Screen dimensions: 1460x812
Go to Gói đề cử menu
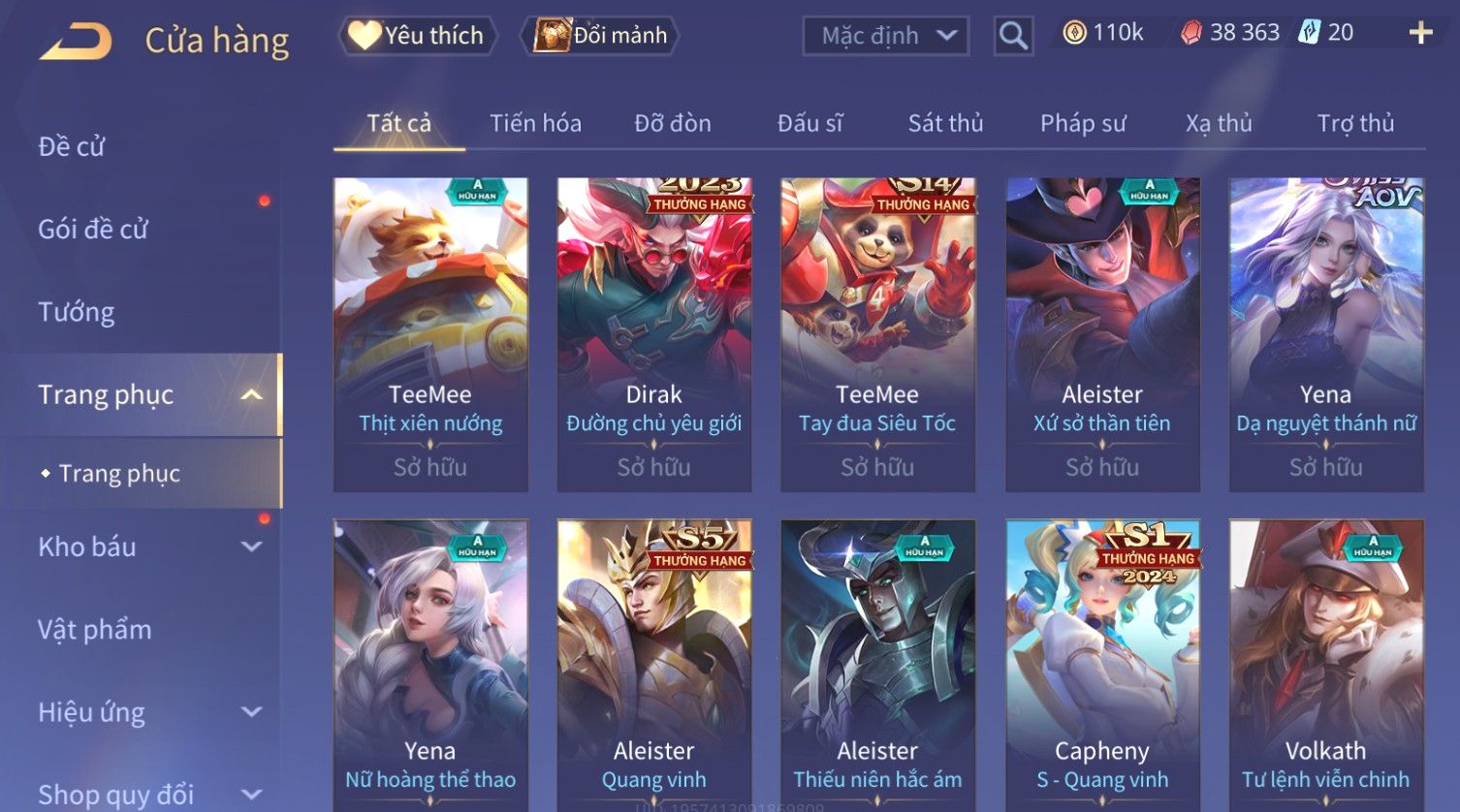click(93, 230)
